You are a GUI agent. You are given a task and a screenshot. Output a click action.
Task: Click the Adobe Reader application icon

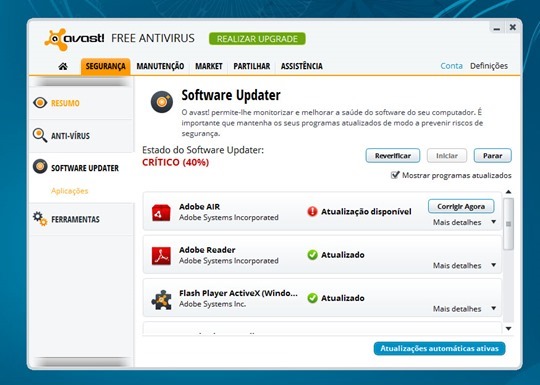click(x=161, y=256)
